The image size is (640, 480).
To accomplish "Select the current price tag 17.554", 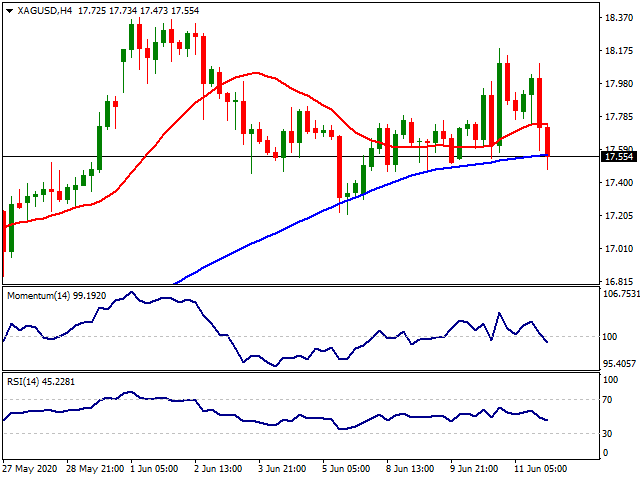I will click(619, 157).
